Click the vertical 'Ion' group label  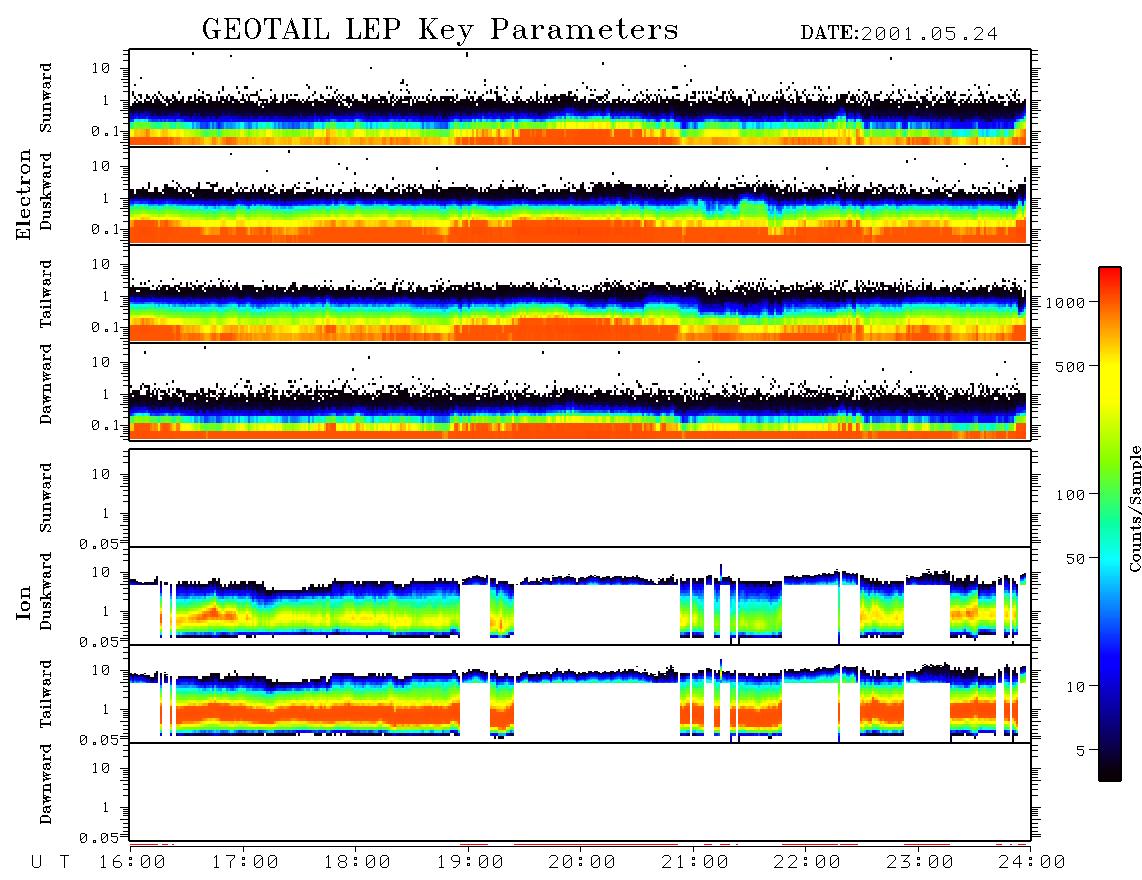pyautogui.click(x=23, y=602)
